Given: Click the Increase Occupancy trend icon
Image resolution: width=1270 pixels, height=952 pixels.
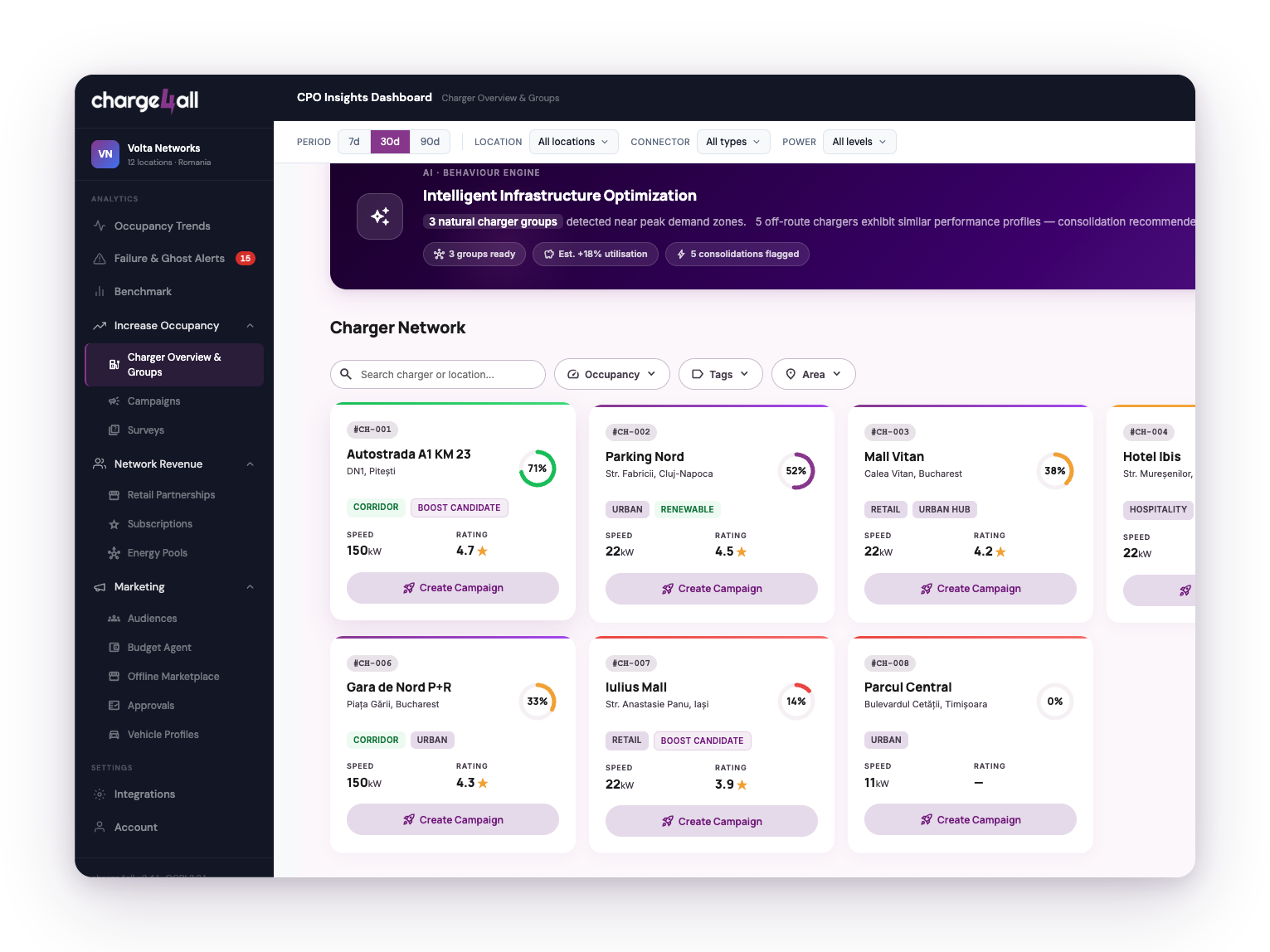Looking at the screenshot, I should (x=100, y=326).
